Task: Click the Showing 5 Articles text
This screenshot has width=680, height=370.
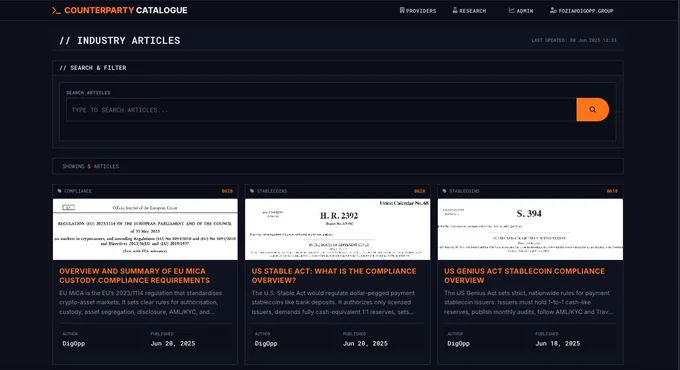Action: 91,166
